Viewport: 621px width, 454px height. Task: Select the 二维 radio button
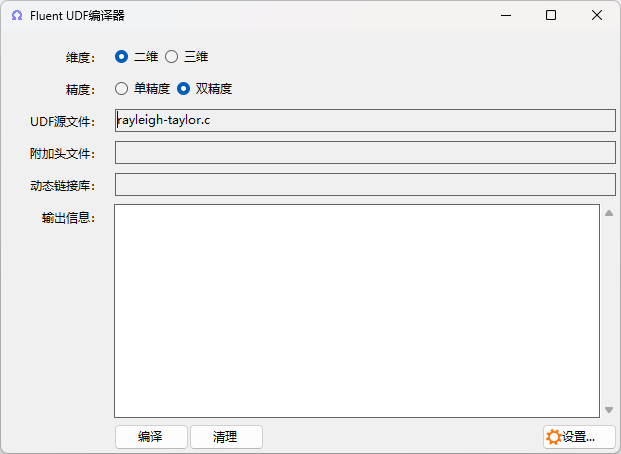point(136,57)
